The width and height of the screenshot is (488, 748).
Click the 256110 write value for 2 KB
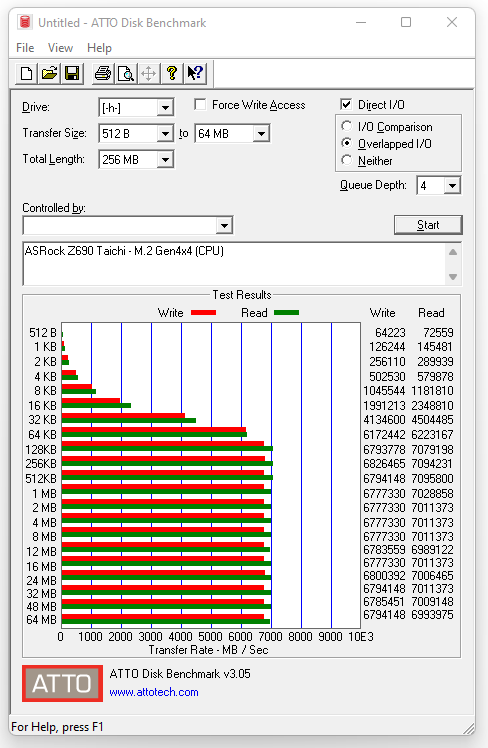click(x=387, y=362)
